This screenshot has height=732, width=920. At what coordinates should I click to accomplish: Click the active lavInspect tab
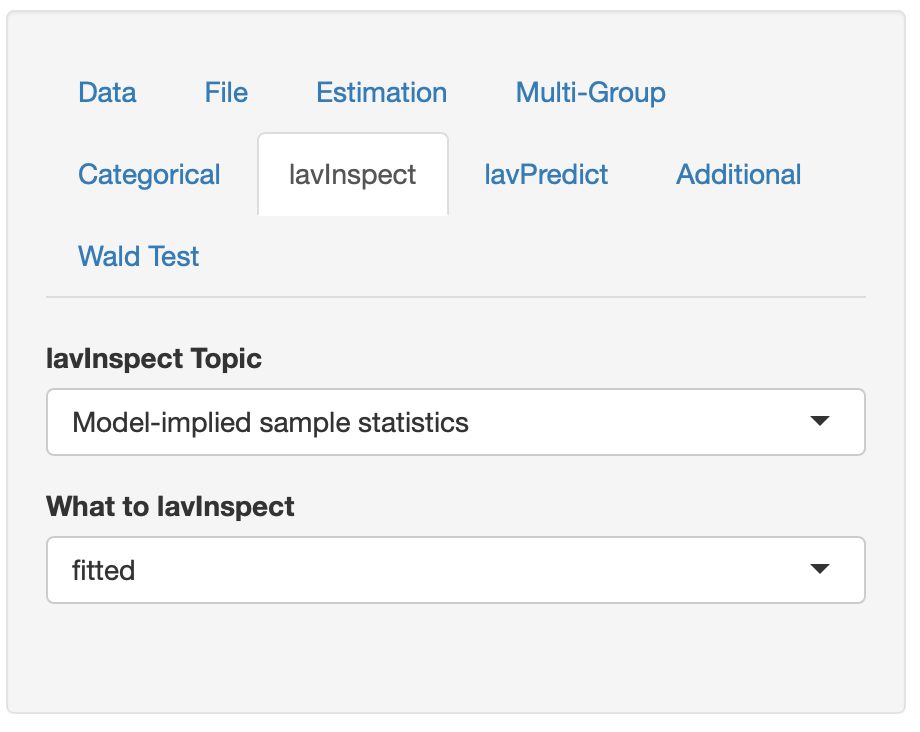[352, 175]
